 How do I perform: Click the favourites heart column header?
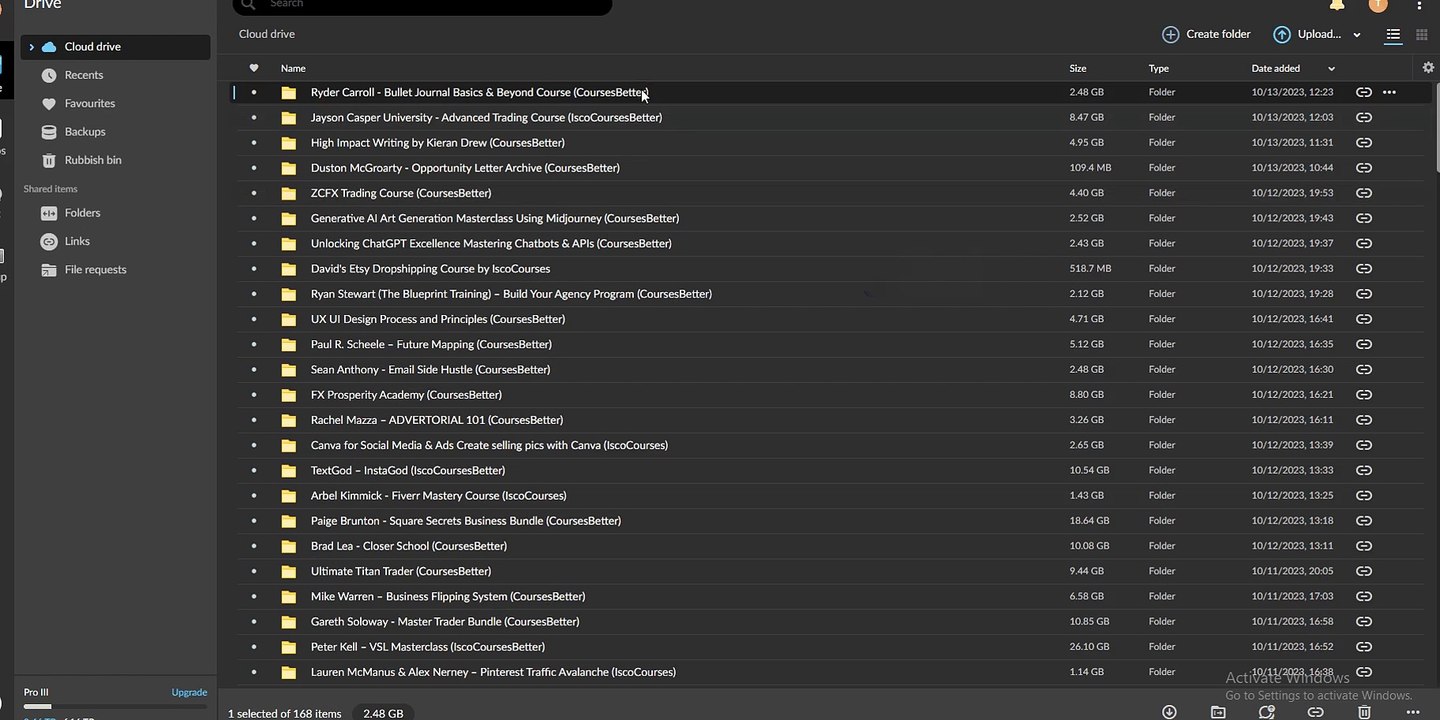(x=254, y=68)
